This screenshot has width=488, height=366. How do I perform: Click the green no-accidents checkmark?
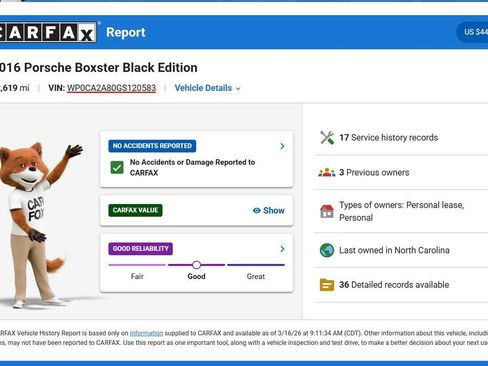click(x=117, y=167)
